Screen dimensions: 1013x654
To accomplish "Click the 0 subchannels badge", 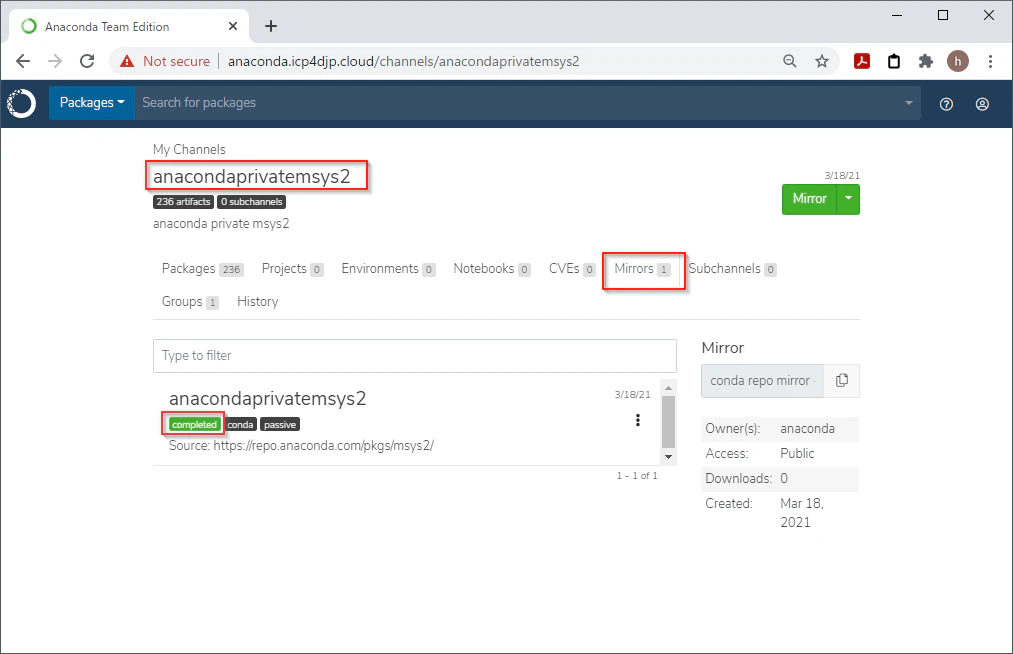I will point(252,202).
